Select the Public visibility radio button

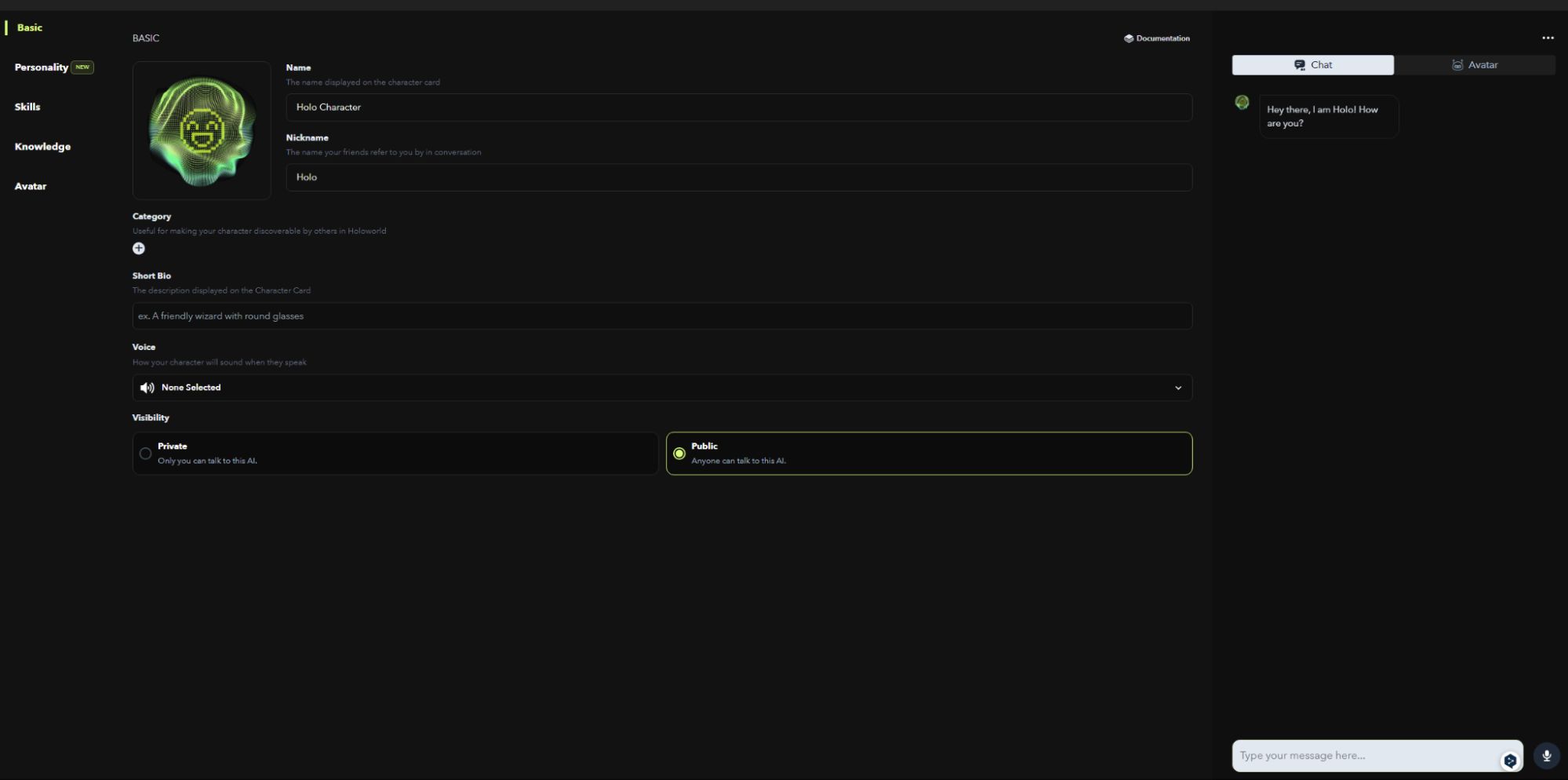679,454
